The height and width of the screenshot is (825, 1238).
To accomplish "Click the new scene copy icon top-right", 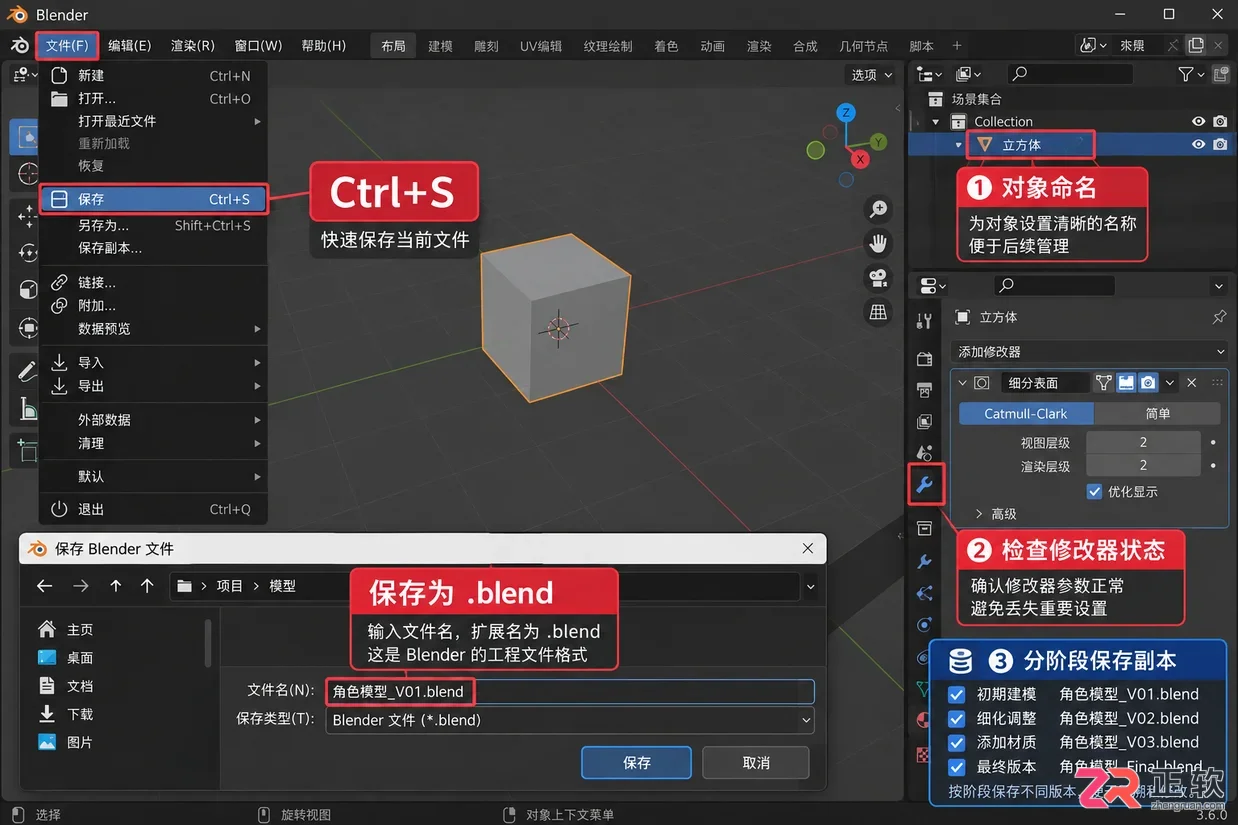I will pyautogui.click(x=1196, y=45).
